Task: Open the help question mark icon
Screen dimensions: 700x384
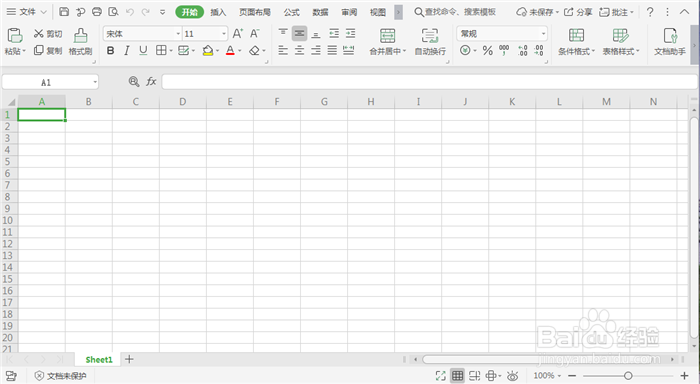Action: [x=650, y=12]
